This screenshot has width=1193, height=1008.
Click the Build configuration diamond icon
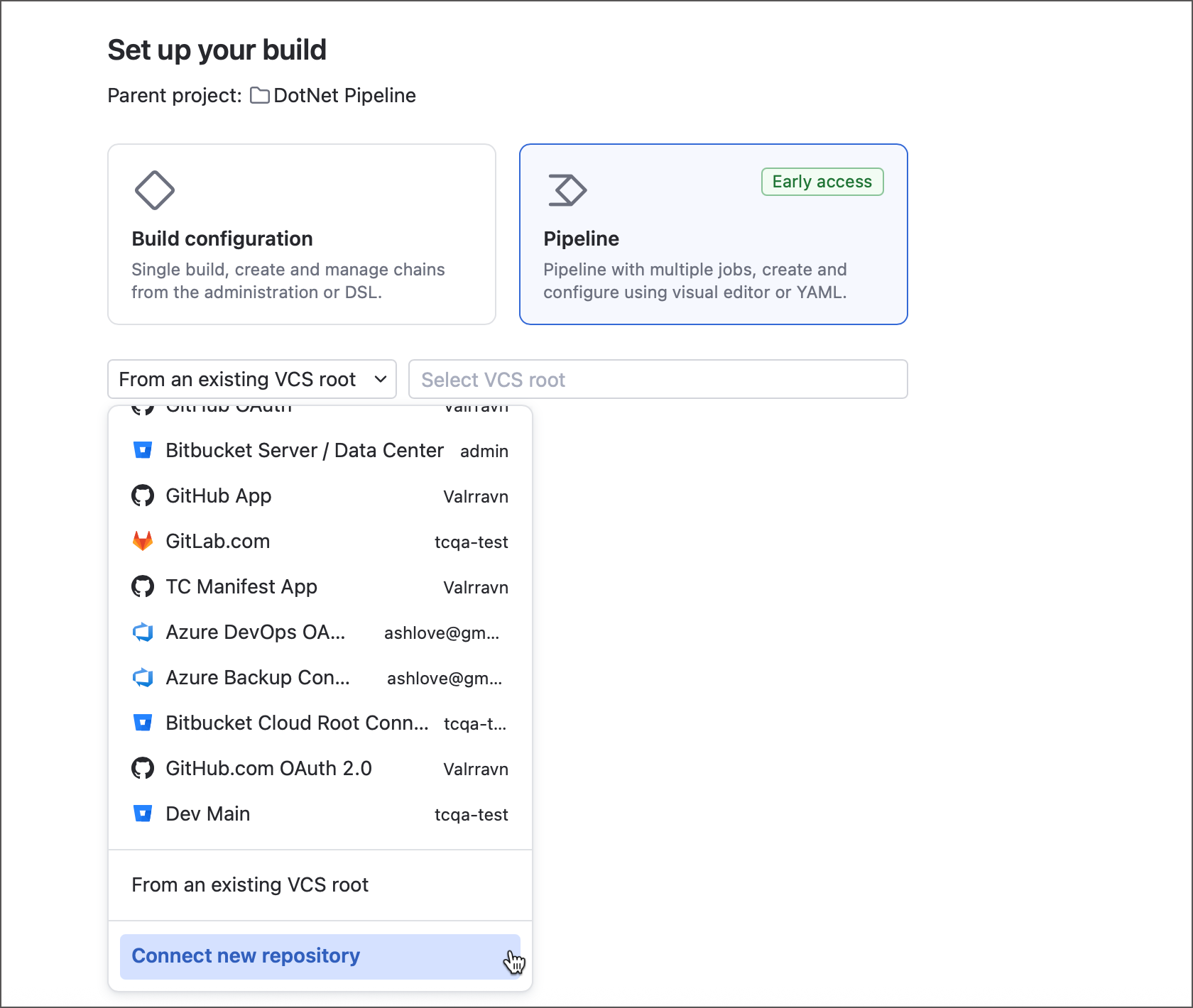(x=154, y=190)
